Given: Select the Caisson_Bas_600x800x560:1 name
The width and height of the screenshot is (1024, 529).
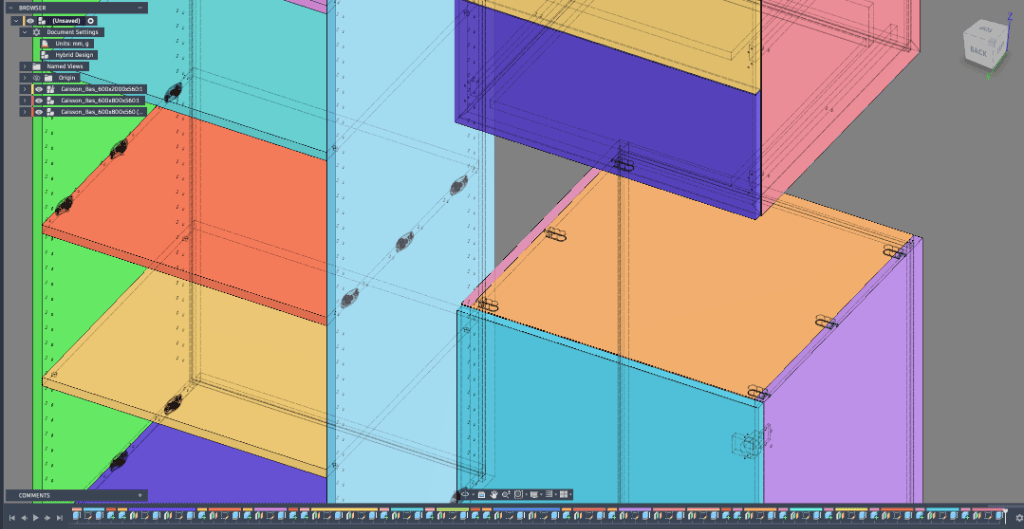Looking at the screenshot, I should pyautogui.click(x=100, y=101).
